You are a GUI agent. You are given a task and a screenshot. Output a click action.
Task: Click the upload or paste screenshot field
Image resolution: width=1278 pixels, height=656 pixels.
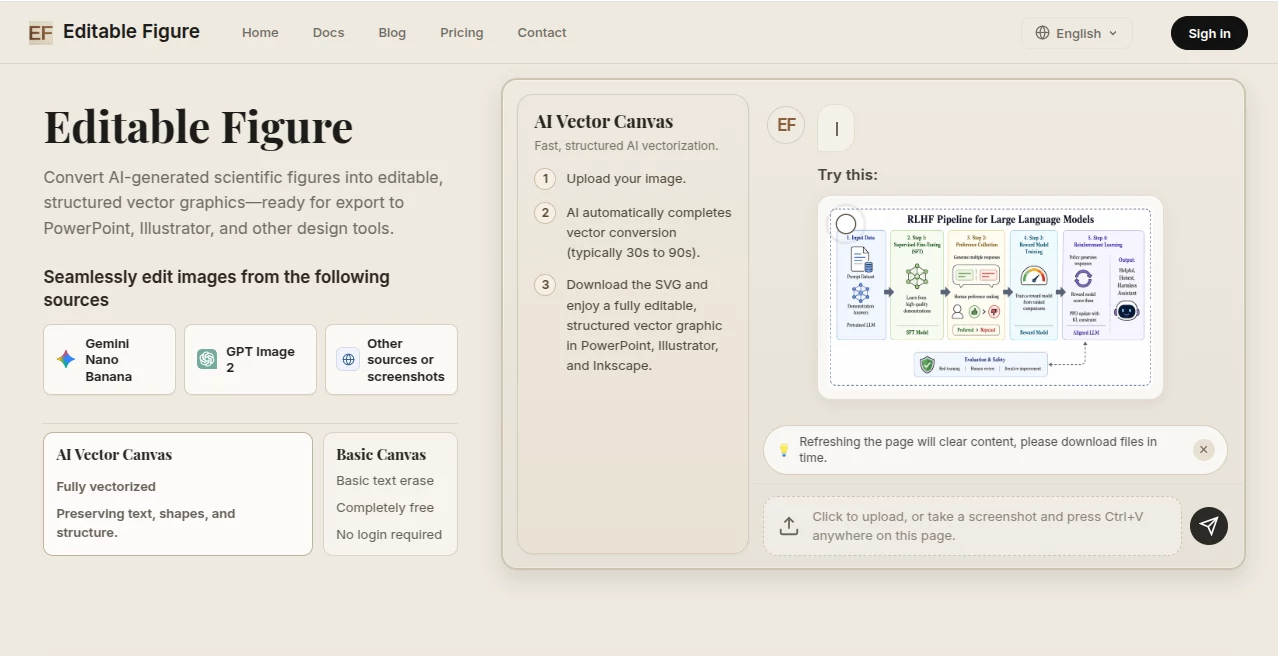point(973,526)
